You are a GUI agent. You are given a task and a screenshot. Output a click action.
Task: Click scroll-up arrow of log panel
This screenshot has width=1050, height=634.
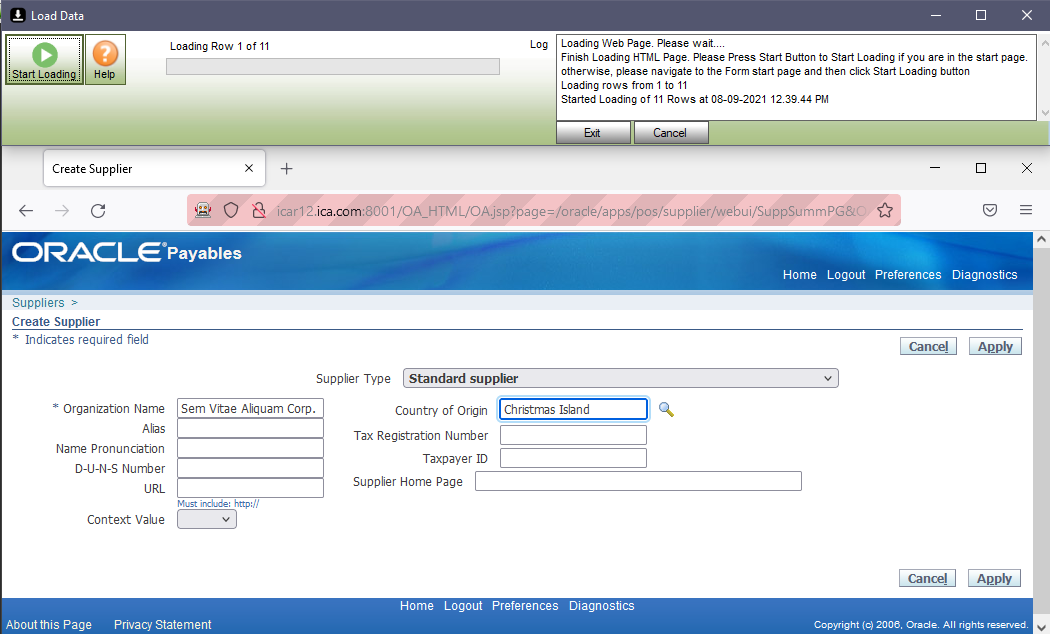tap(1043, 42)
